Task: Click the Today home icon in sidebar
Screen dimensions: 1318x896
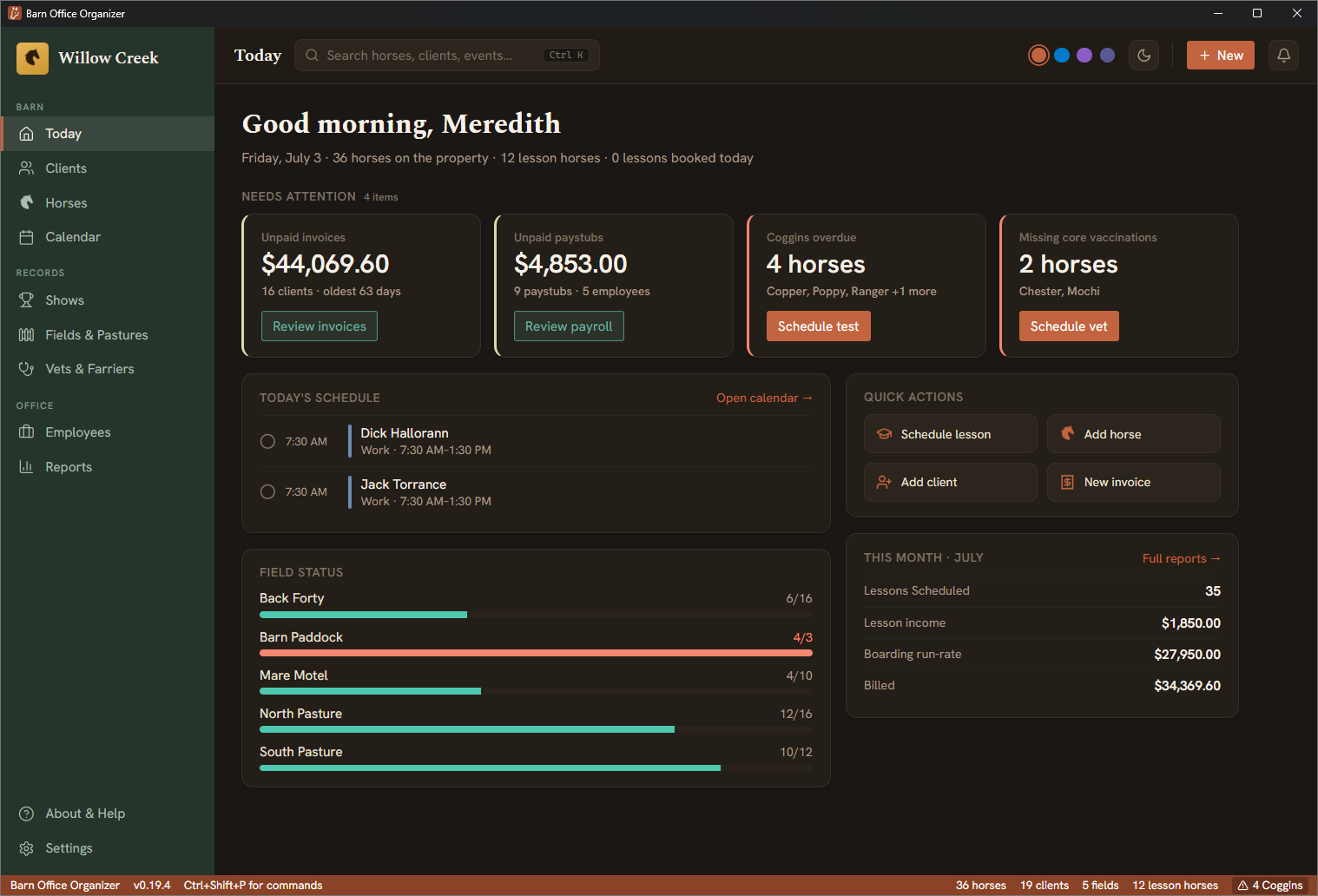Action: point(27,134)
